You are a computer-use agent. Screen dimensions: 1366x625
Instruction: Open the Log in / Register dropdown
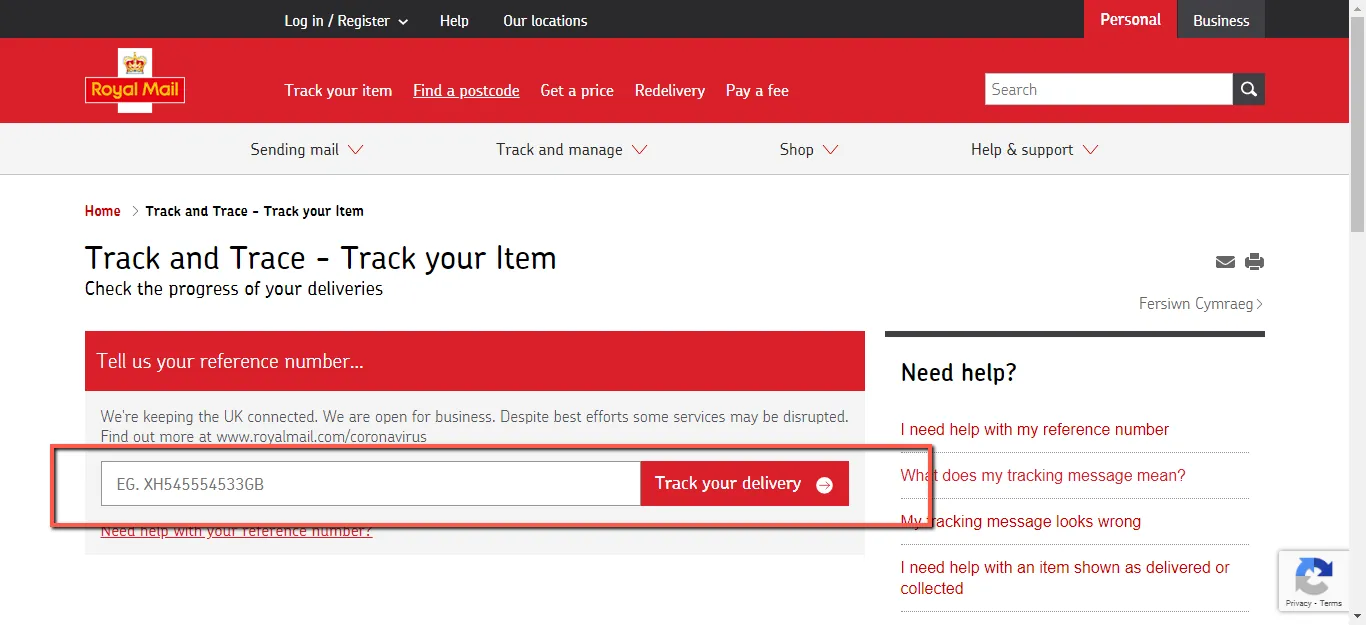coord(346,20)
